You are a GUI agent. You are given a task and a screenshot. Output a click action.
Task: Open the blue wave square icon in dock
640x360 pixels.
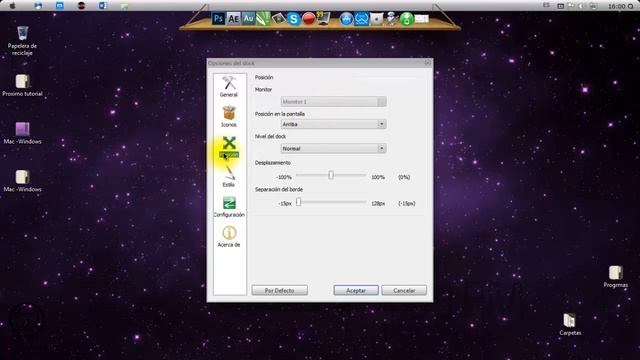tap(361, 19)
